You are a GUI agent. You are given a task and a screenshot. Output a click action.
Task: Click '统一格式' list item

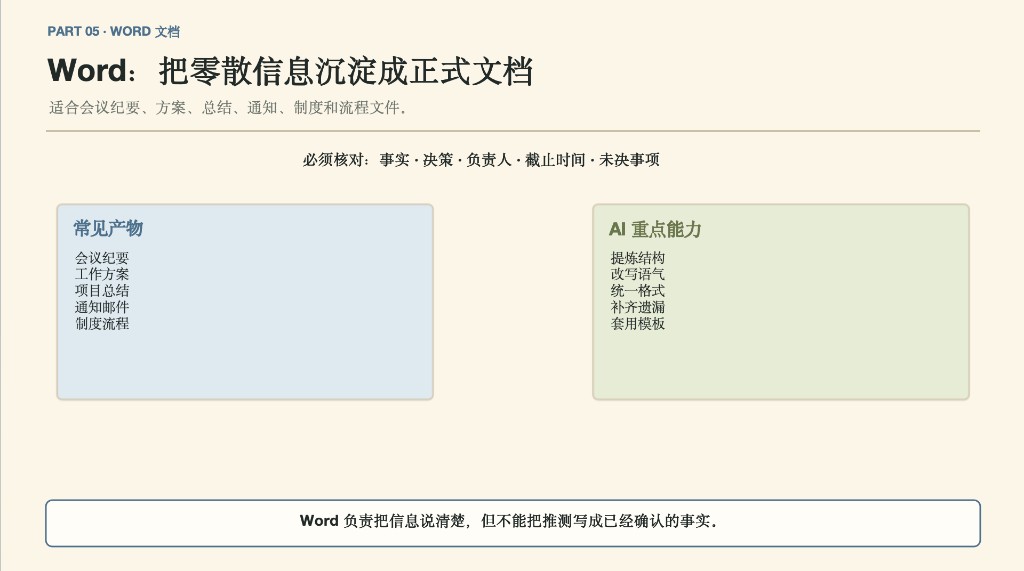coord(637,291)
